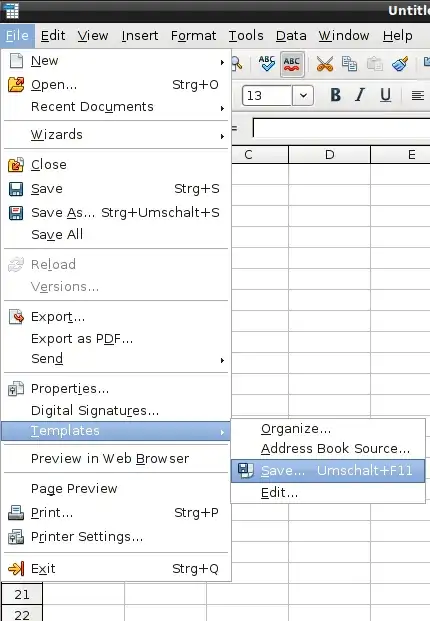Choose Page Preview entry
430x621 pixels.
point(116,489)
